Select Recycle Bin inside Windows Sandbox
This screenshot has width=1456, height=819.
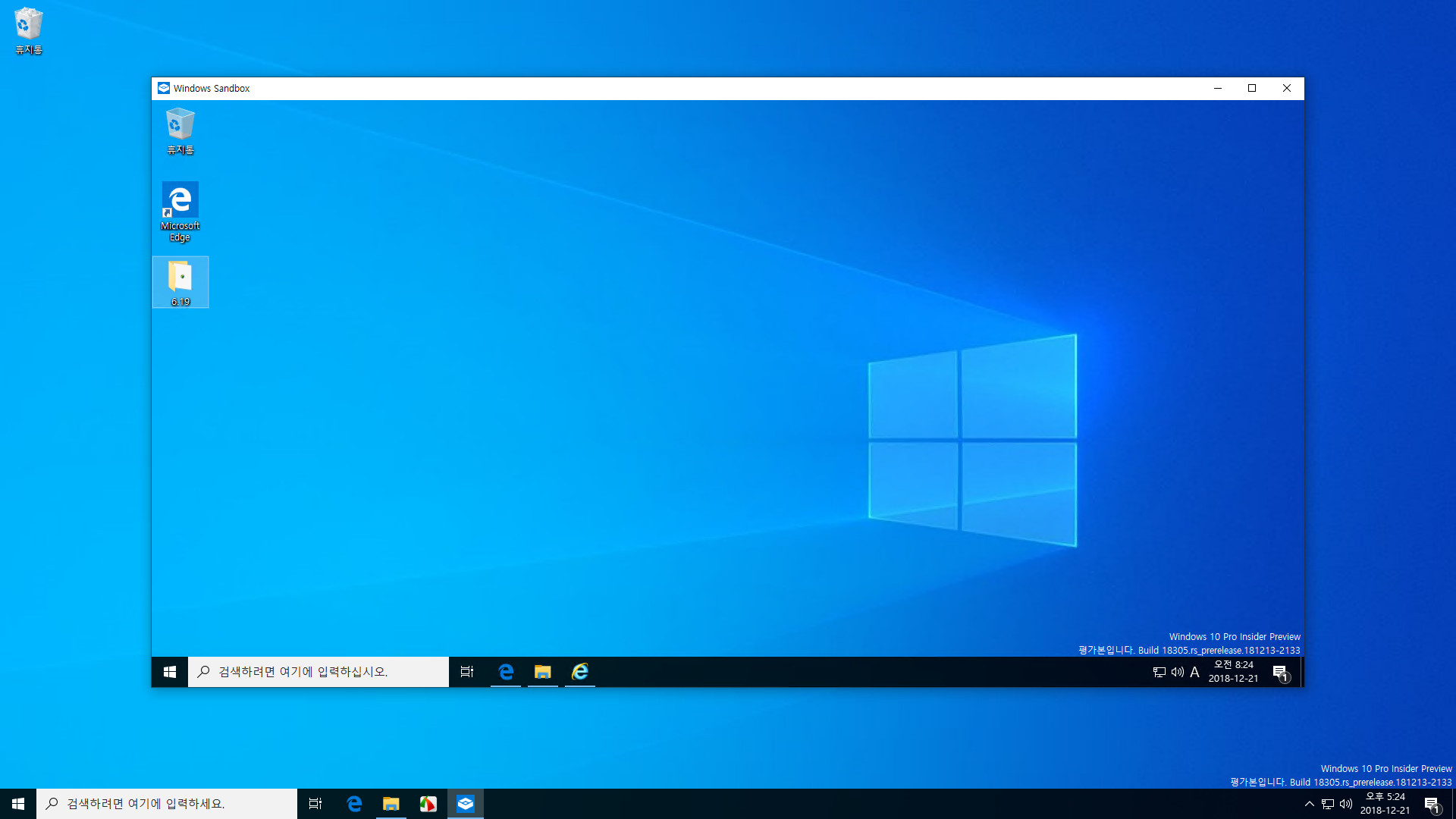point(180,131)
